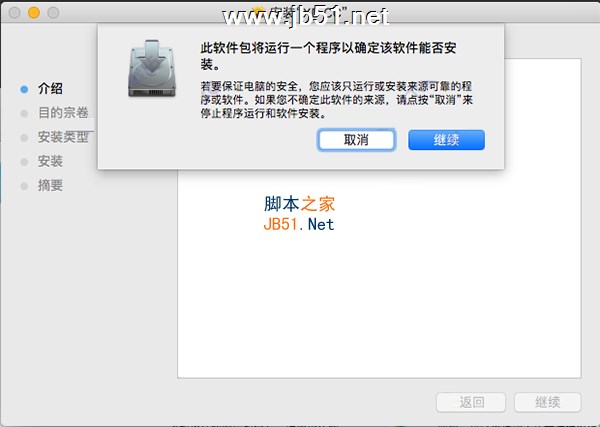Click the blue bullet beside 介绍

tap(24, 90)
